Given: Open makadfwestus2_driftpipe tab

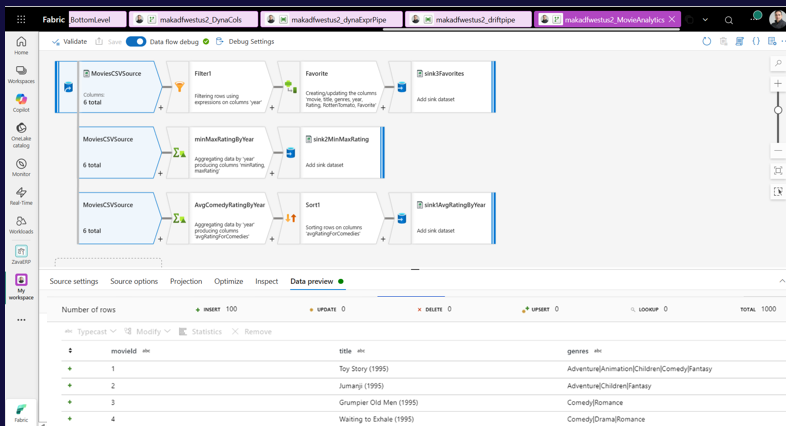Looking at the screenshot, I should [x=468, y=20].
